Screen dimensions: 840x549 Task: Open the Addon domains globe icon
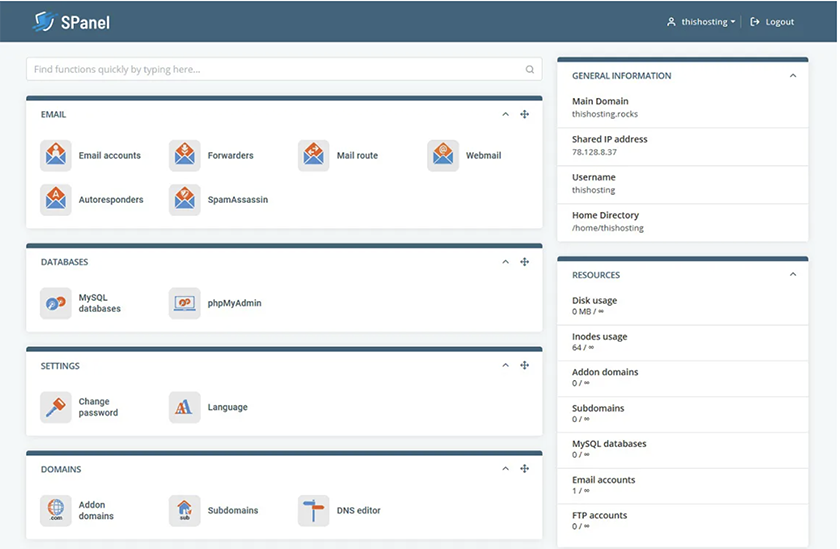[x=56, y=510]
